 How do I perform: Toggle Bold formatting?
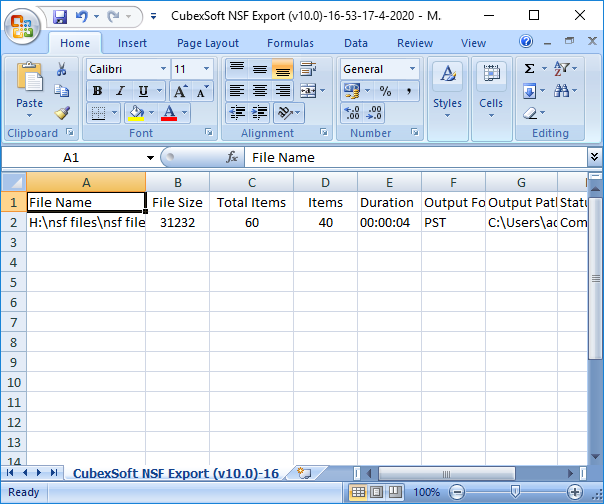97,91
